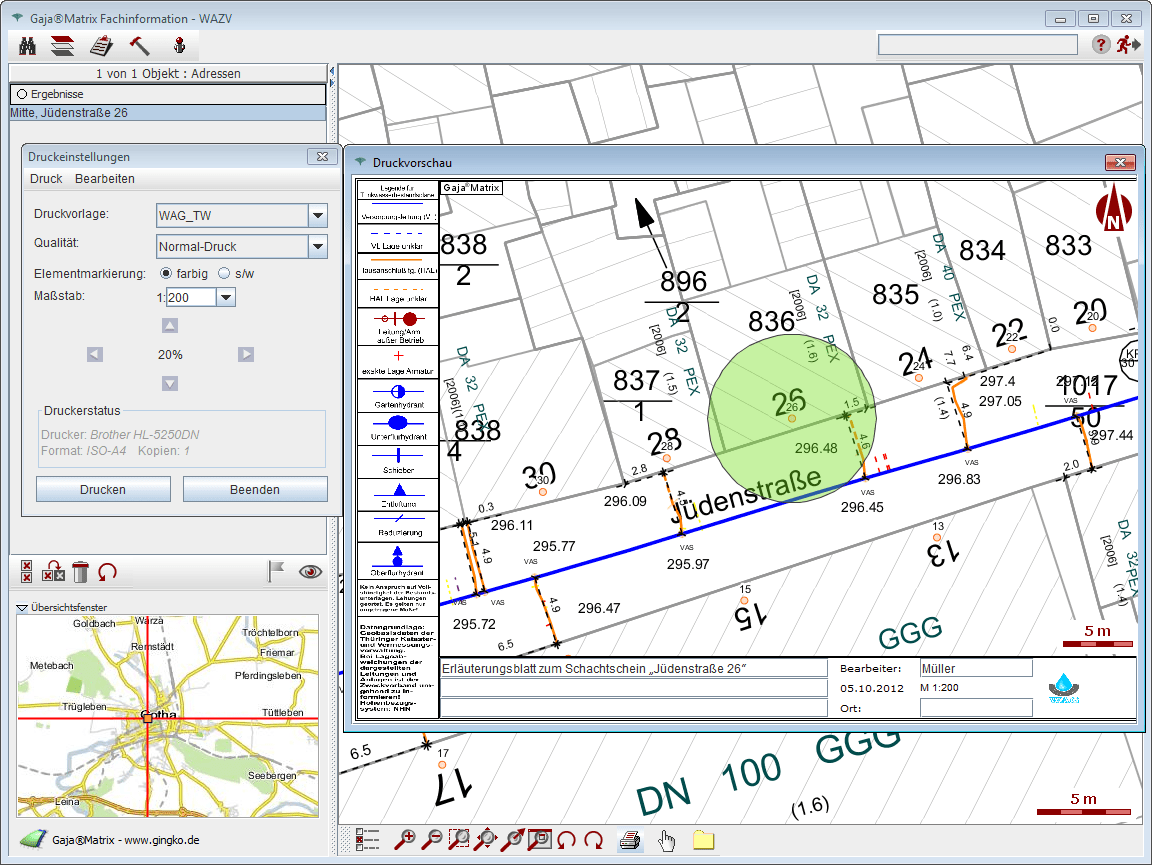Click the yellow folder icon
The width and height of the screenshot is (1152, 865).
[x=704, y=840]
